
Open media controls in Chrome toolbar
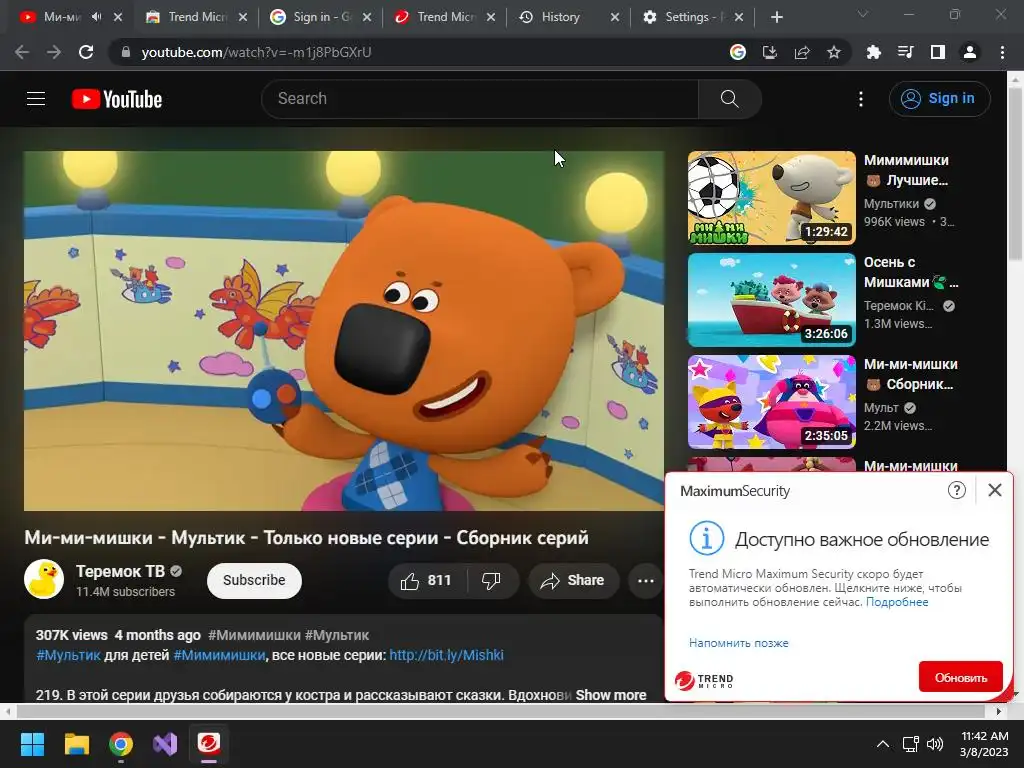point(905,52)
